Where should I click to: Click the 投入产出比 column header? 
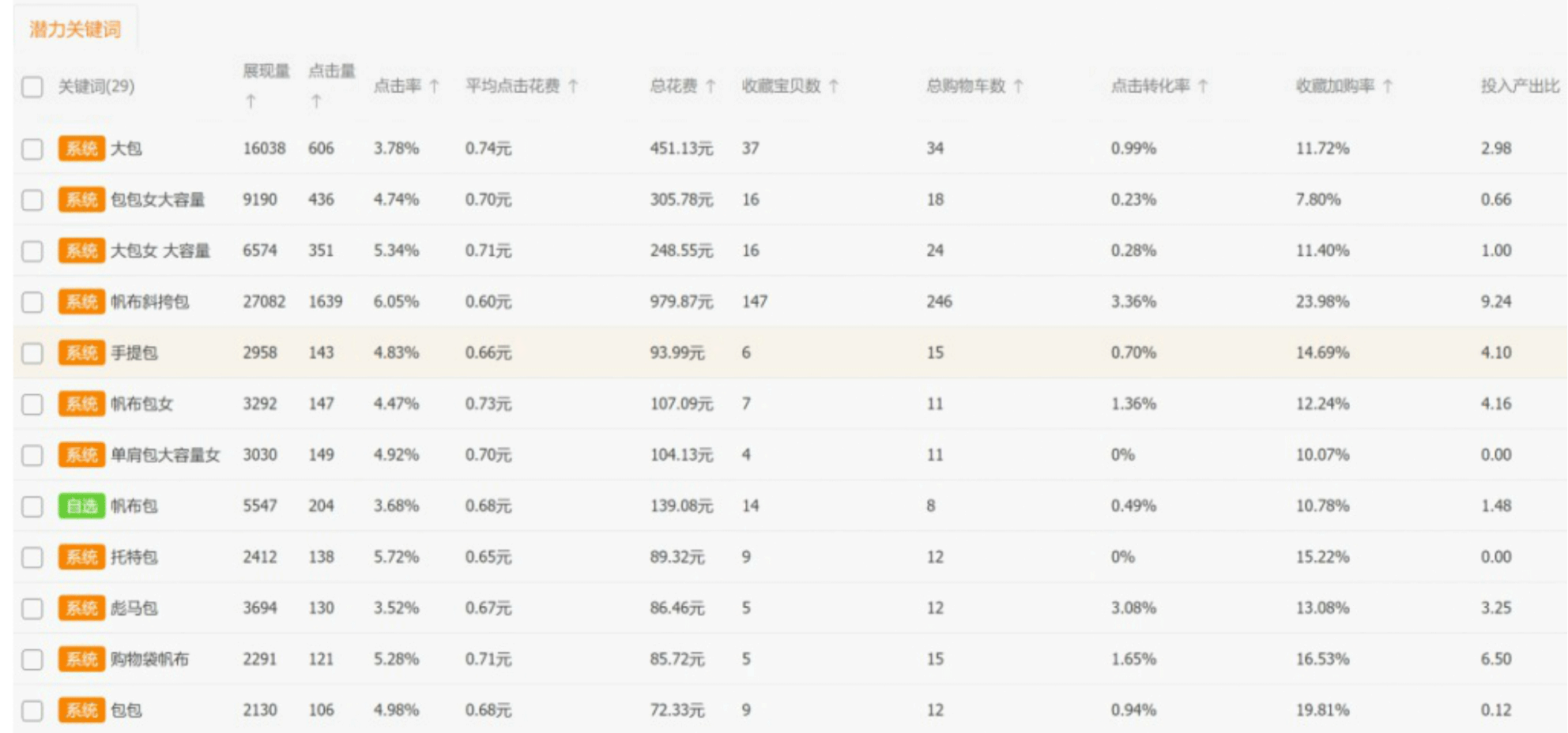[1519, 86]
